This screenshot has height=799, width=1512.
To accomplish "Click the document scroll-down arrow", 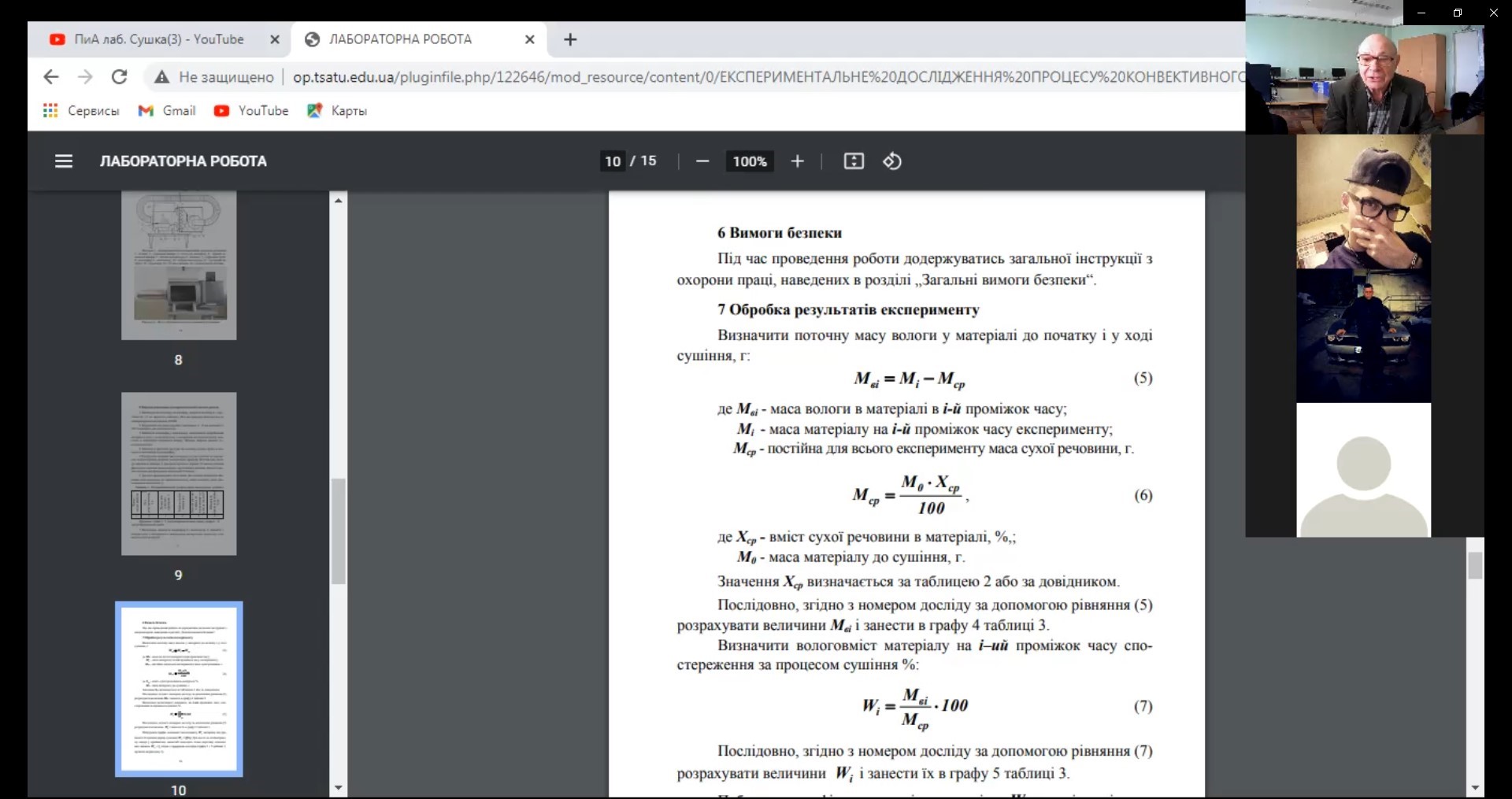I will tap(1475, 788).
